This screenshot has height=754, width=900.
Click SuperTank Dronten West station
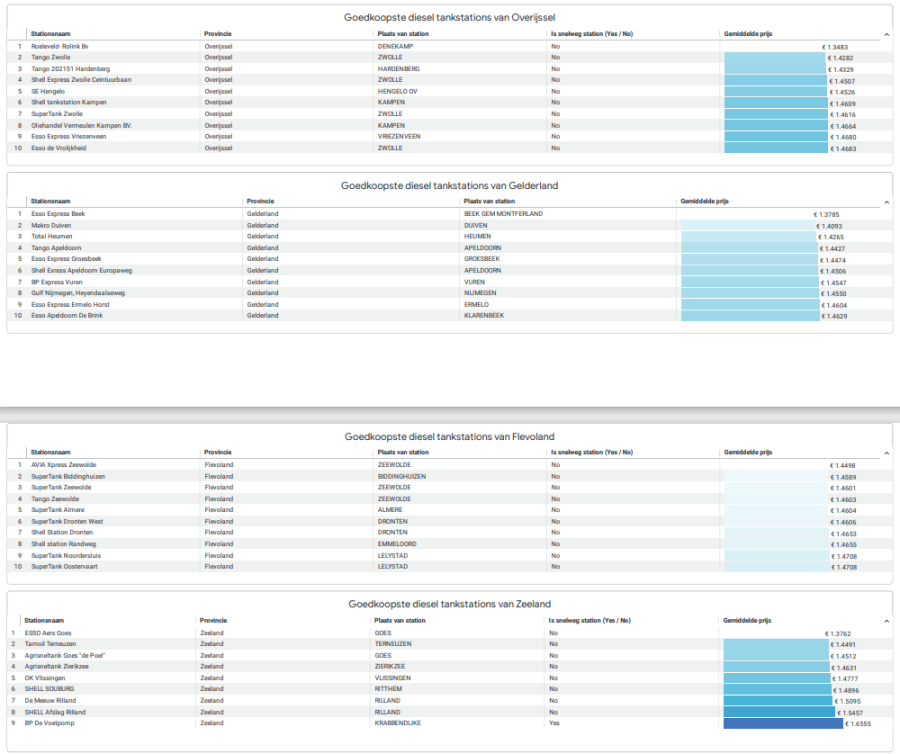pyautogui.click(x=67, y=522)
